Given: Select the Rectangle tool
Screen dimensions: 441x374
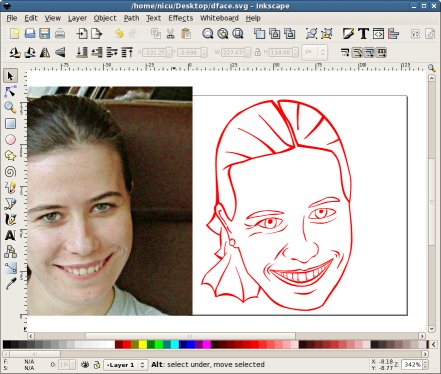Looking at the screenshot, I should 10,124.
